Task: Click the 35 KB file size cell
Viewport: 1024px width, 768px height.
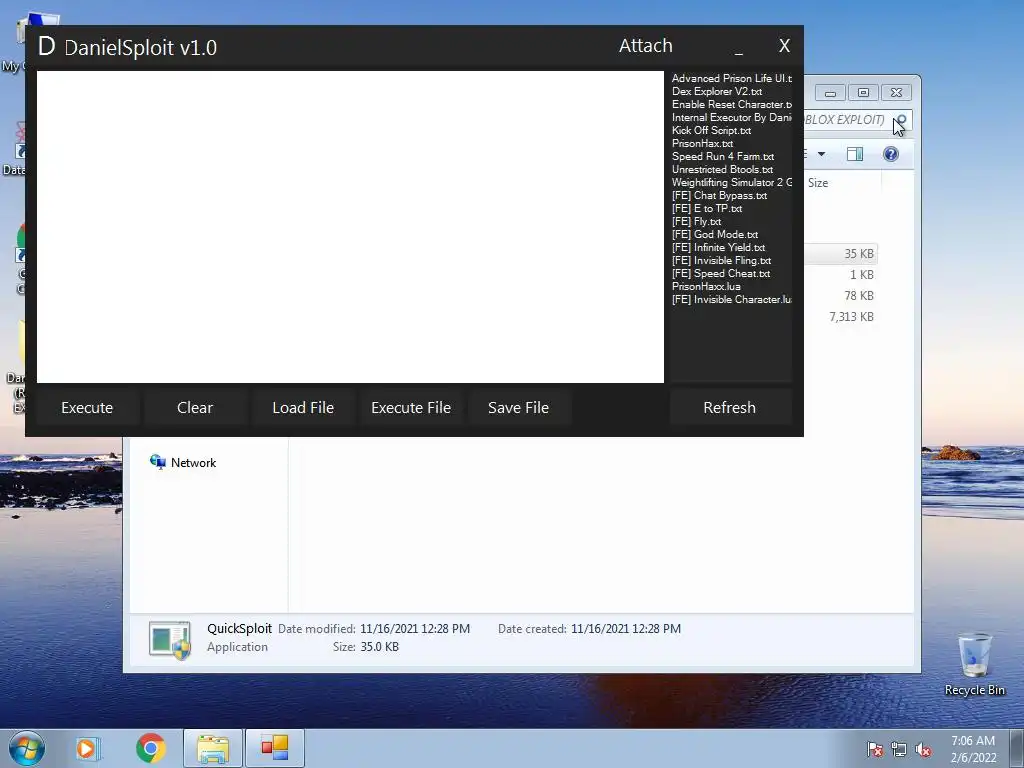Action: (858, 254)
